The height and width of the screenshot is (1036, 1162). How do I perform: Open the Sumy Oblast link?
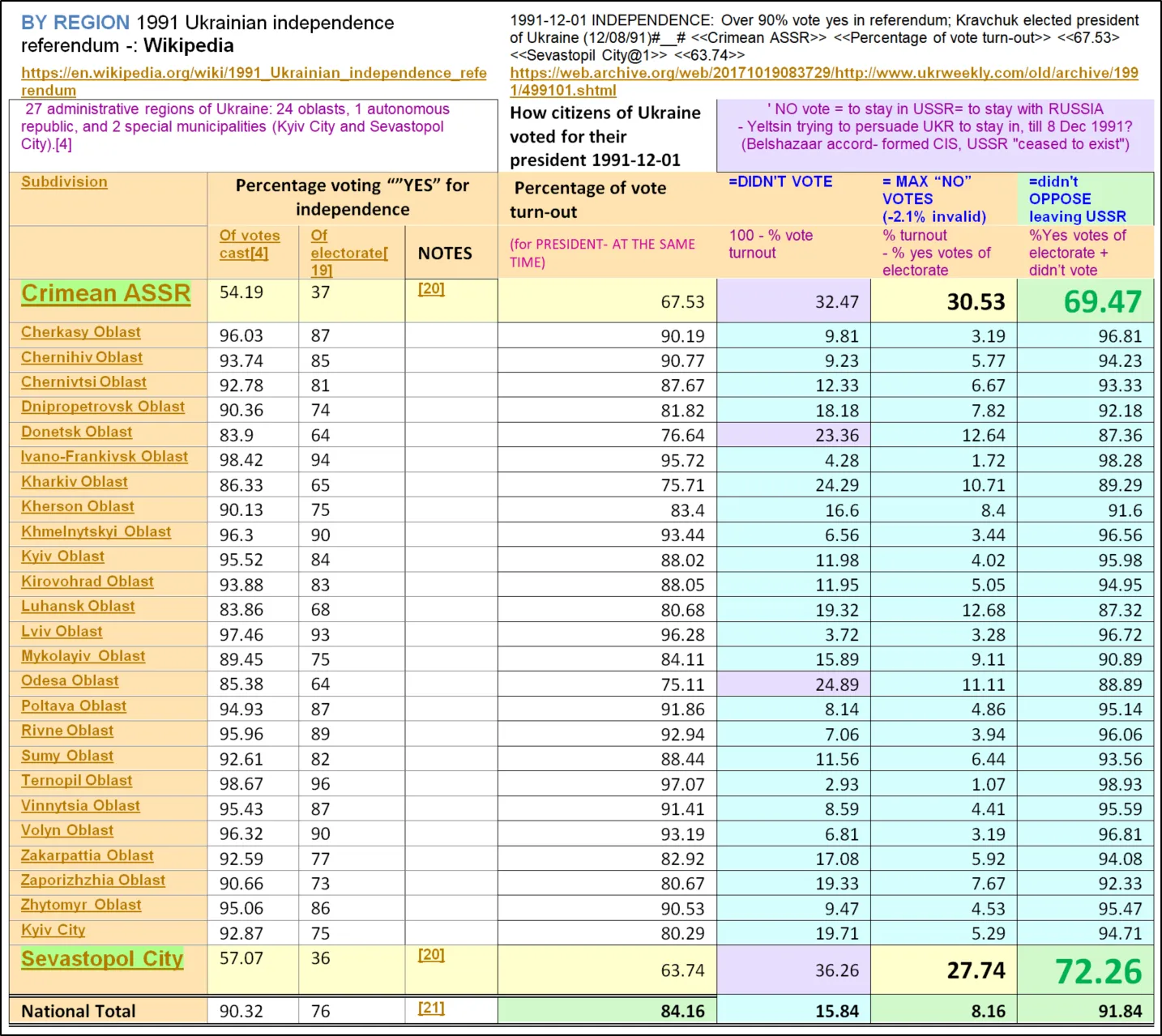click(x=67, y=756)
